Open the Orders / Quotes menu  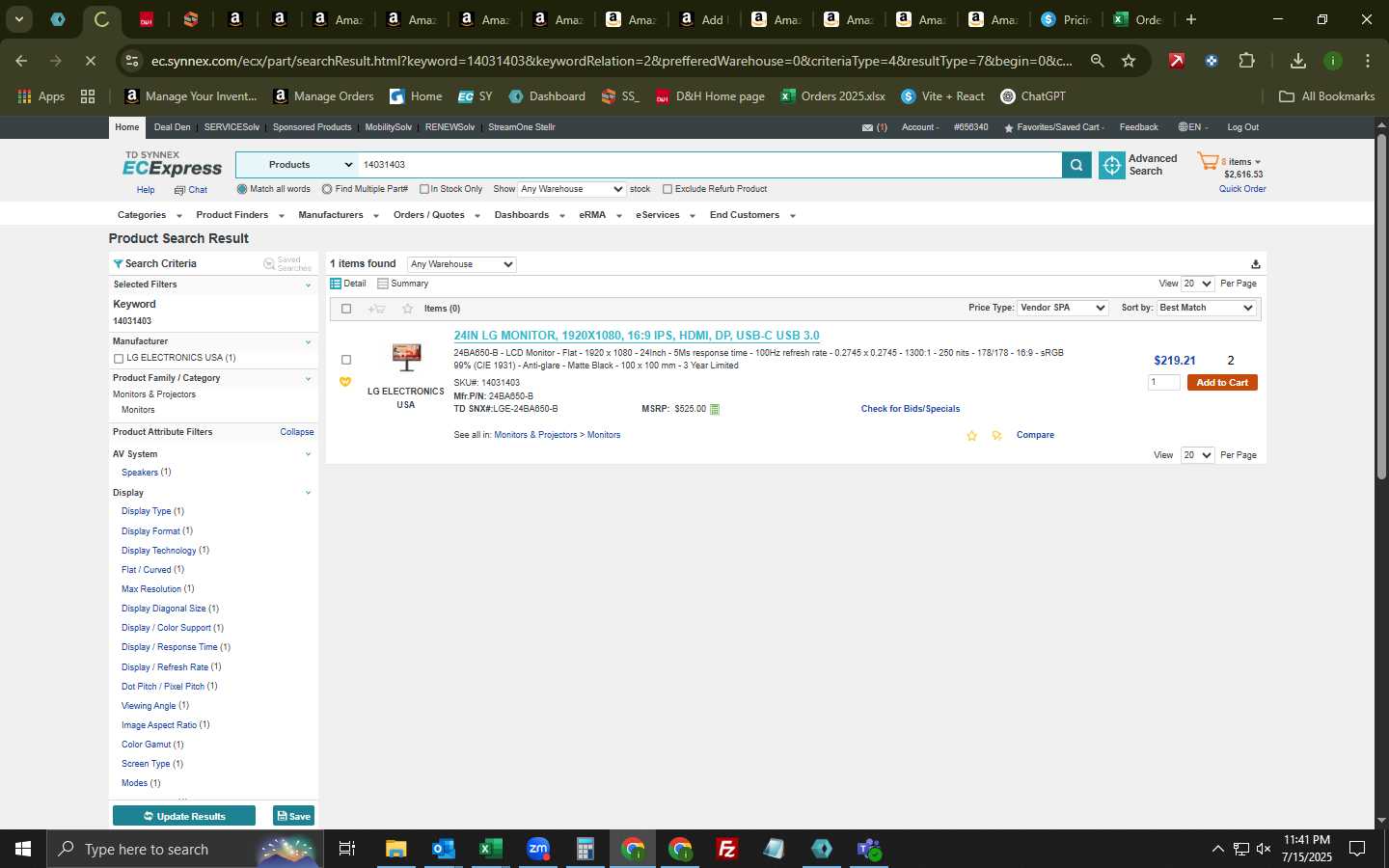tap(437, 215)
